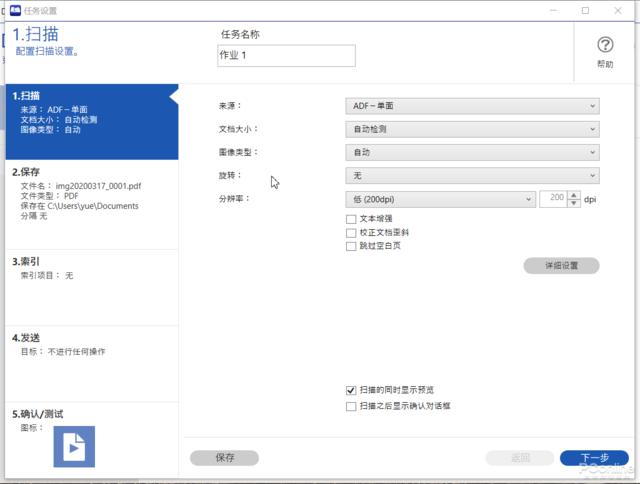Uncheck 扫描的同时显示预览 checkbox

click(x=350, y=390)
